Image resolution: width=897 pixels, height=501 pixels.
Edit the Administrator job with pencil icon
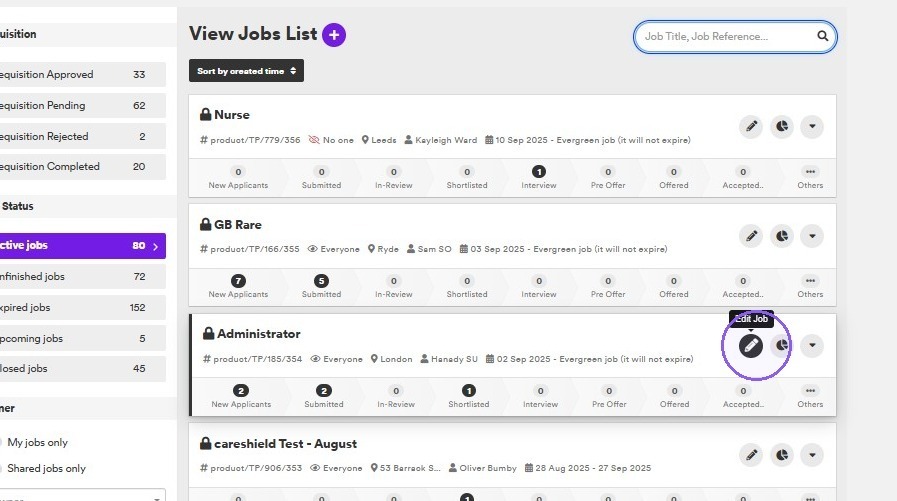pos(751,345)
